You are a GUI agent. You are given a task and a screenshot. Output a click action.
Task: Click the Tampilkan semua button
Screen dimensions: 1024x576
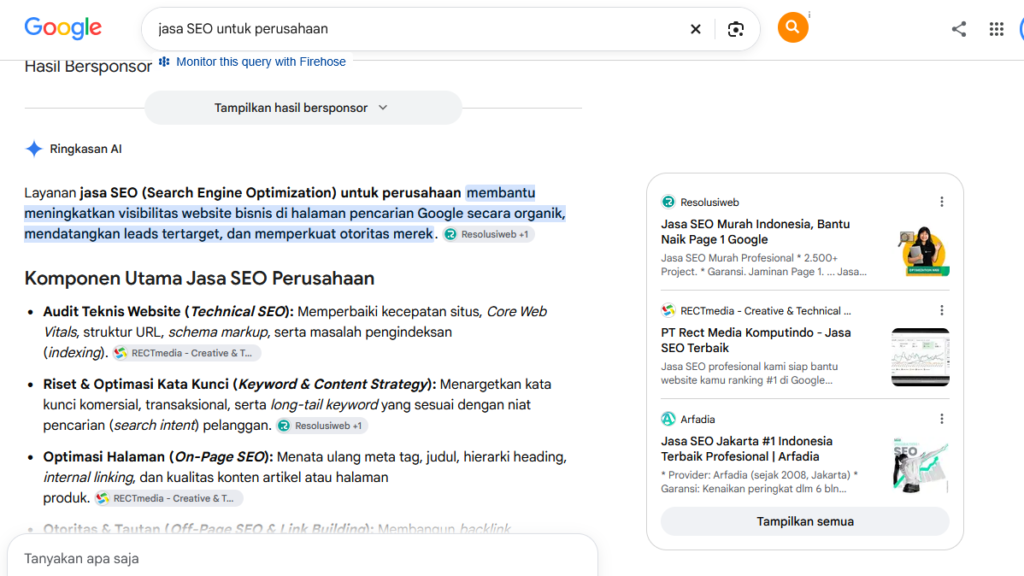(805, 521)
